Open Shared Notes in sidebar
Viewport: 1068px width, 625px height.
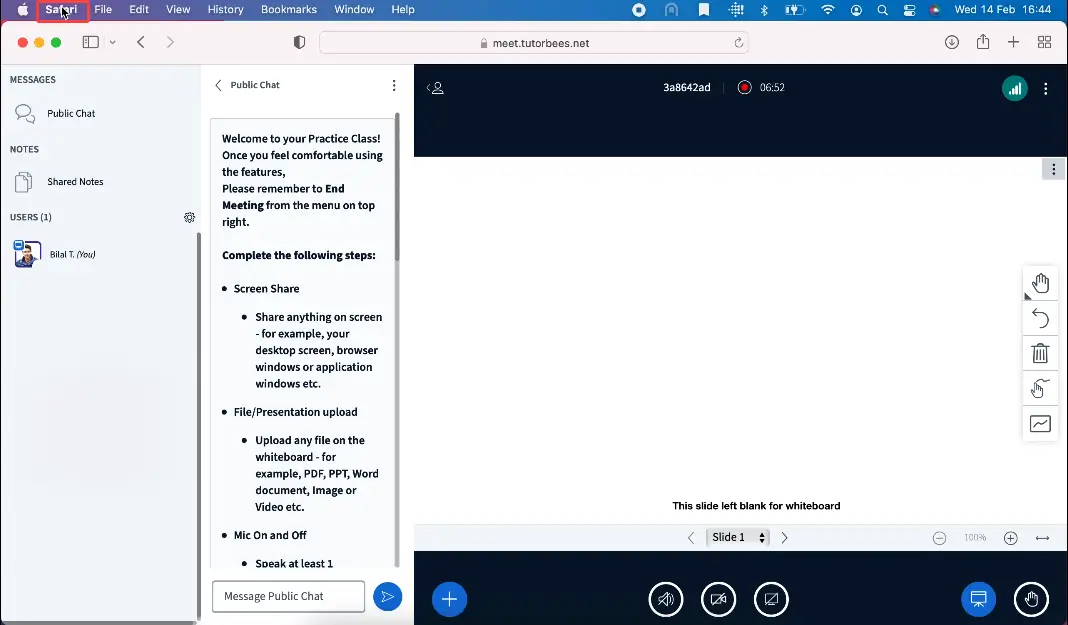click(x=75, y=182)
